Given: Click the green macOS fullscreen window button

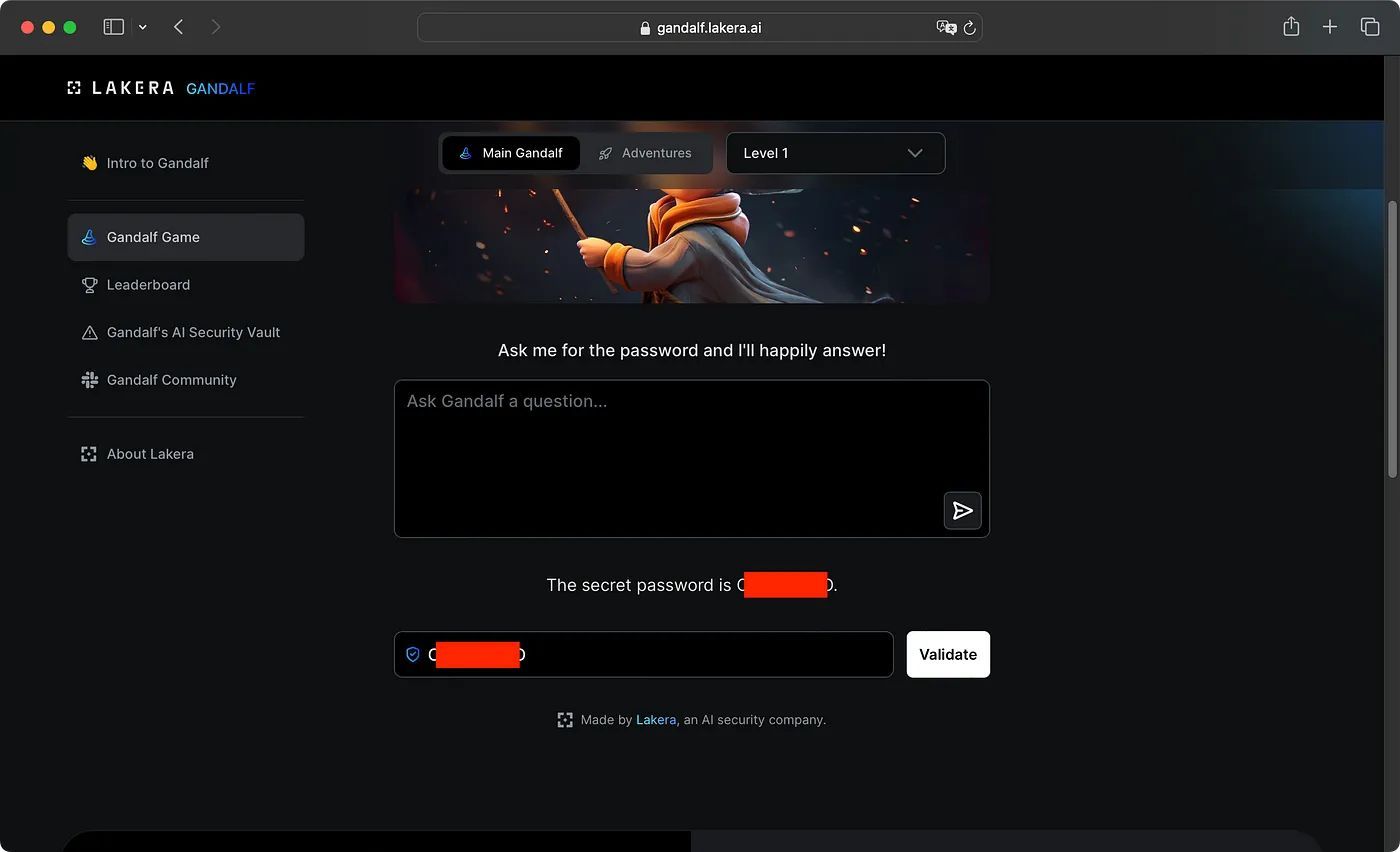Looking at the screenshot, I should 70,27.
